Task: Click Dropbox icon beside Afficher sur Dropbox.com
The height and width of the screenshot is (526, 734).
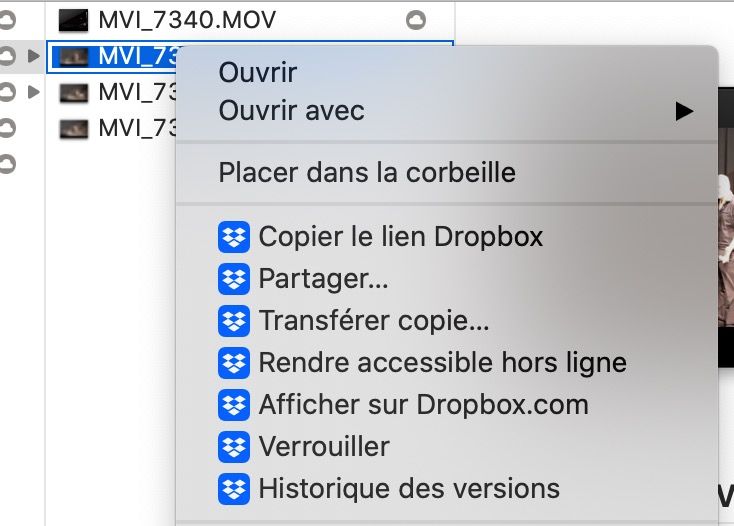Action: (x=233, y=405)
